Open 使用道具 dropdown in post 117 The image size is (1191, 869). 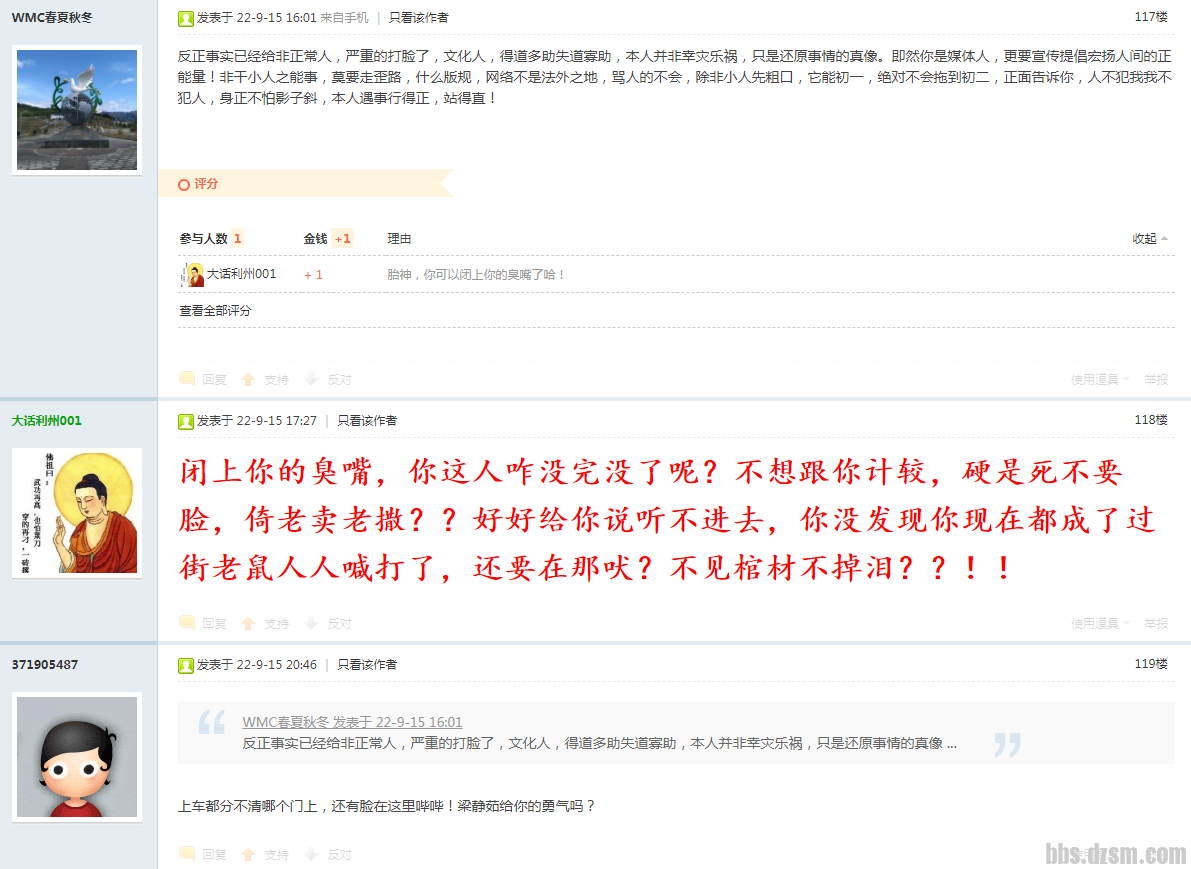click(1100, 379)
